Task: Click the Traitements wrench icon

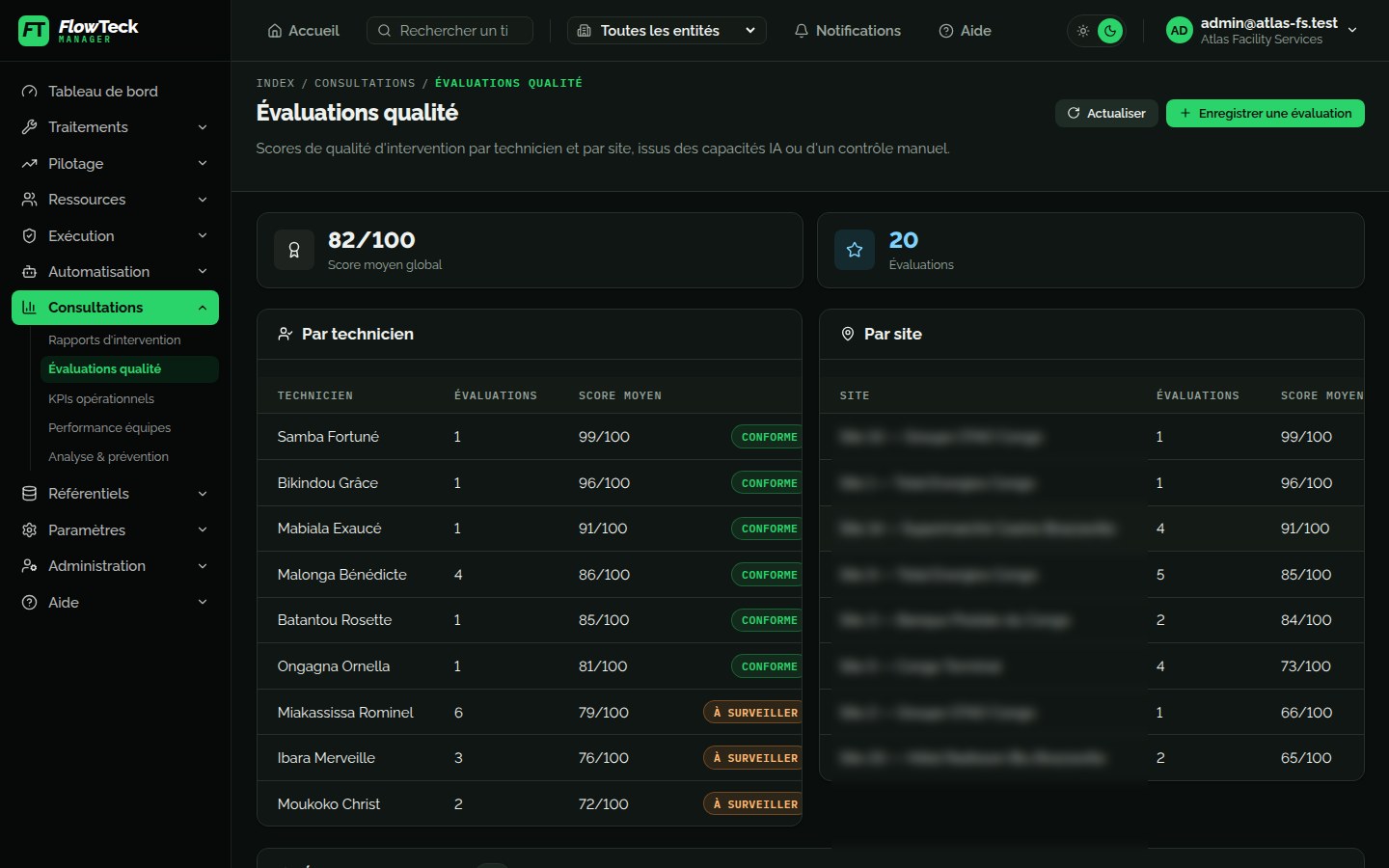Action: point(29,127)
